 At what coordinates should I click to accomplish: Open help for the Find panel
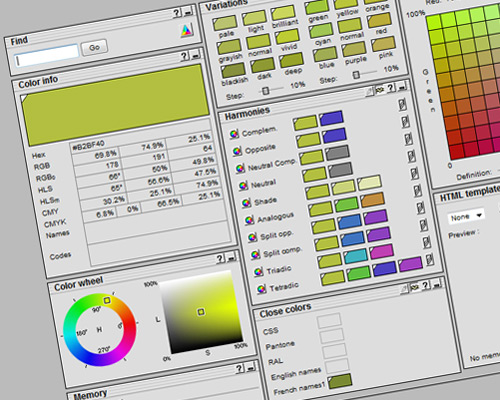tap(177, 13)
